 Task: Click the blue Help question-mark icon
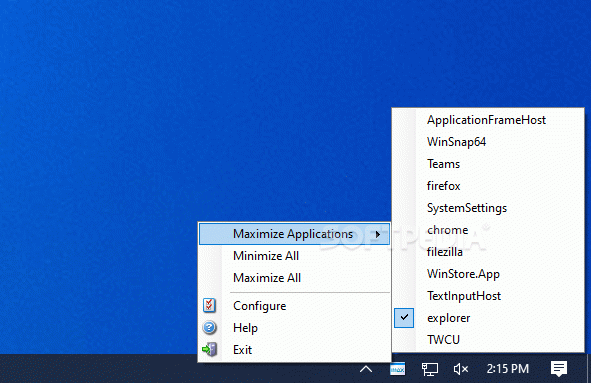[209, 328]
